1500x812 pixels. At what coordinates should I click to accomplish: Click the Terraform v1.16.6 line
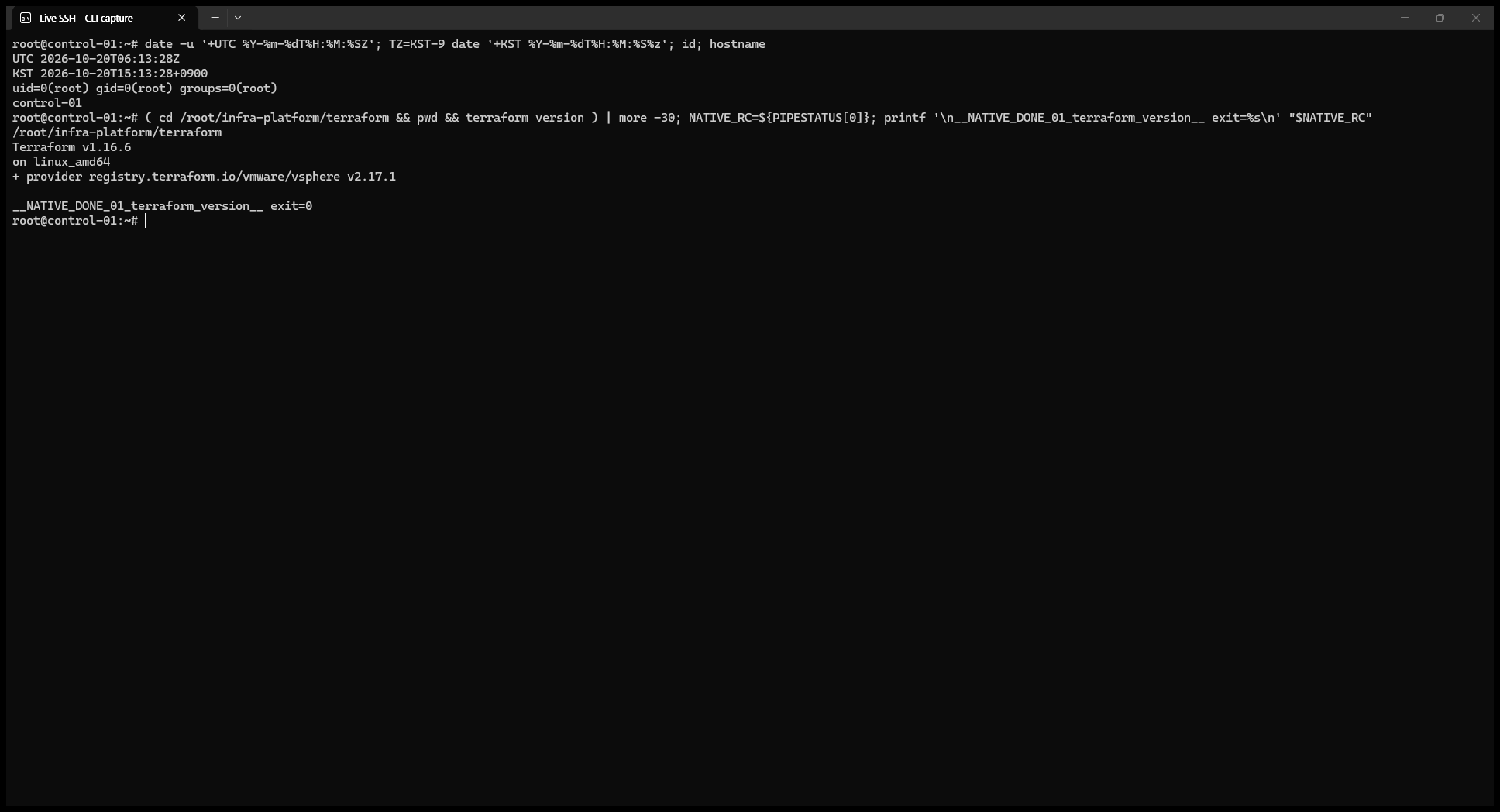(x=72, y=147)
